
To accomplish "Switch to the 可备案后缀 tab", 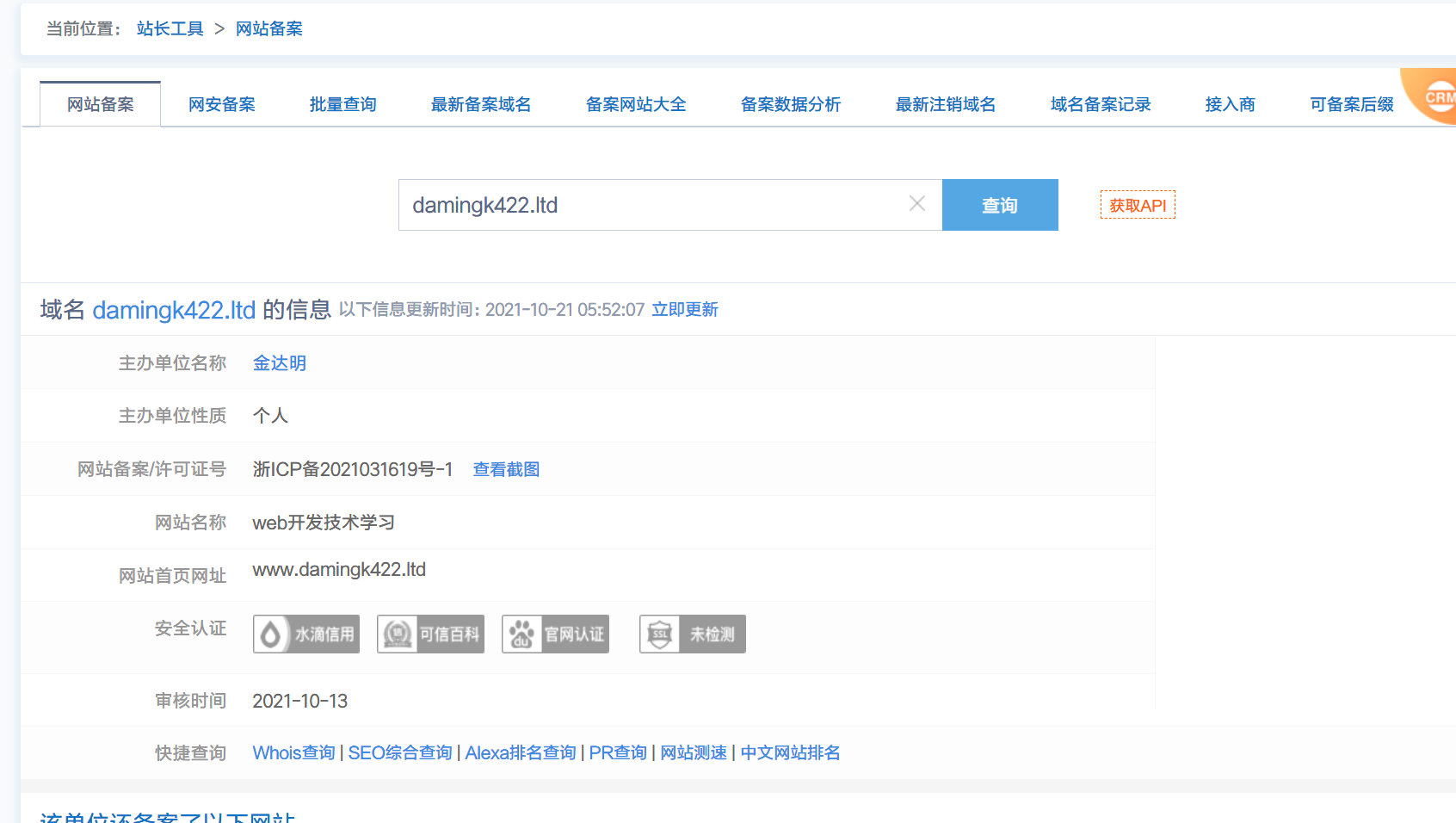I will click(x=1352, y=104).
